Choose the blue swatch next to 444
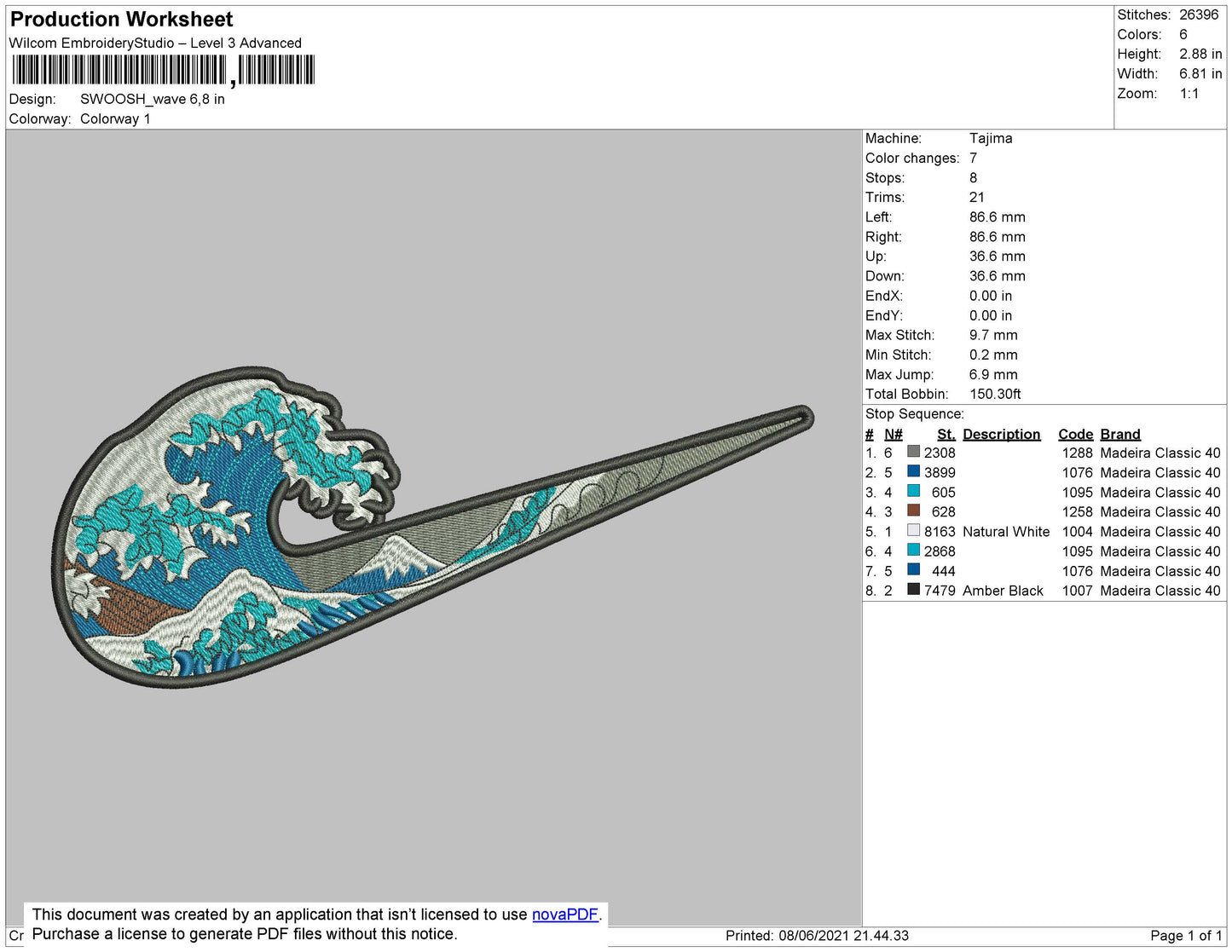The height and width of the screenshot is (952, 1232). coord(913,570)
